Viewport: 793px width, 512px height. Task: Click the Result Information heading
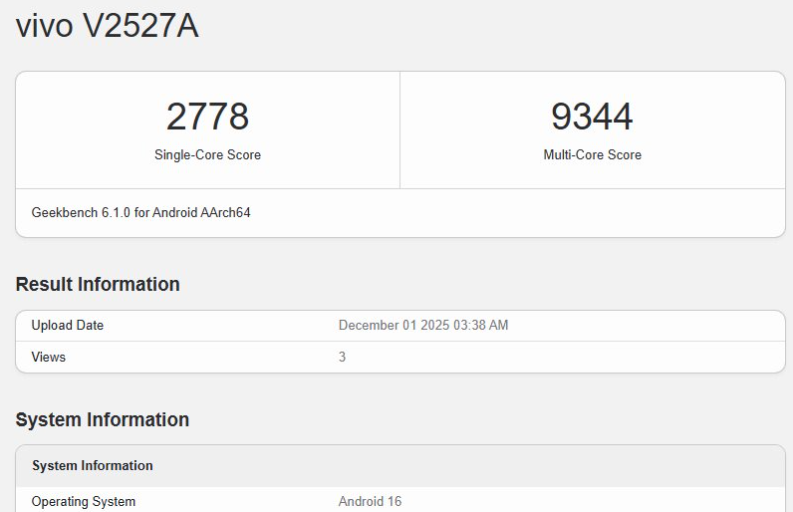tap(98, 284)
